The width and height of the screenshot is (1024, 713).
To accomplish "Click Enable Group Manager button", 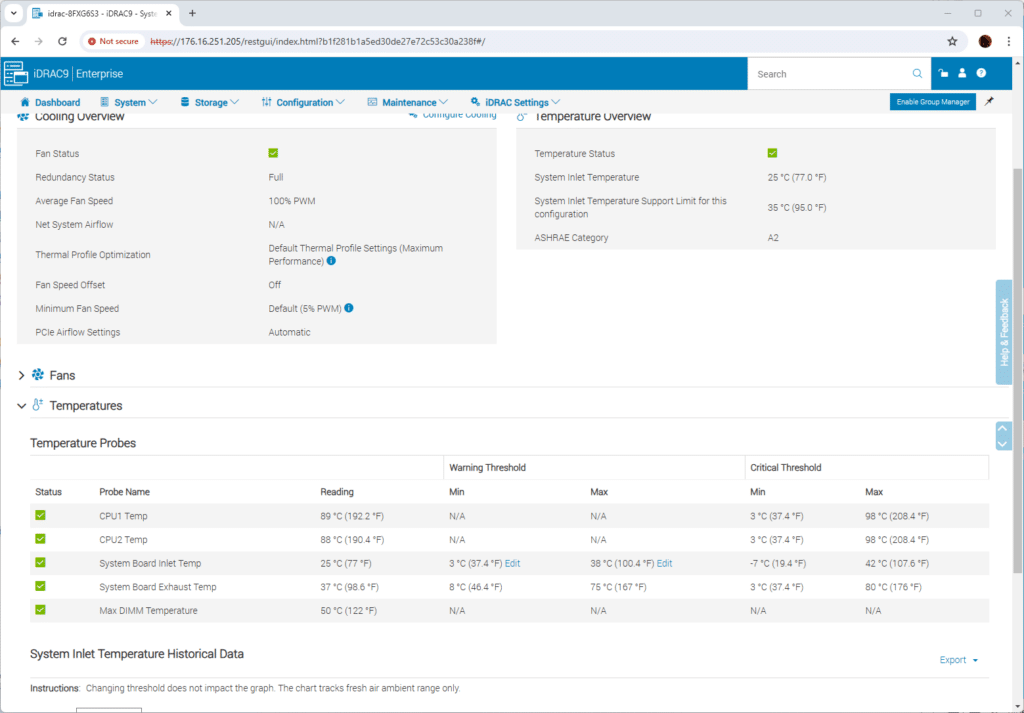I will [x=933, y=102].
